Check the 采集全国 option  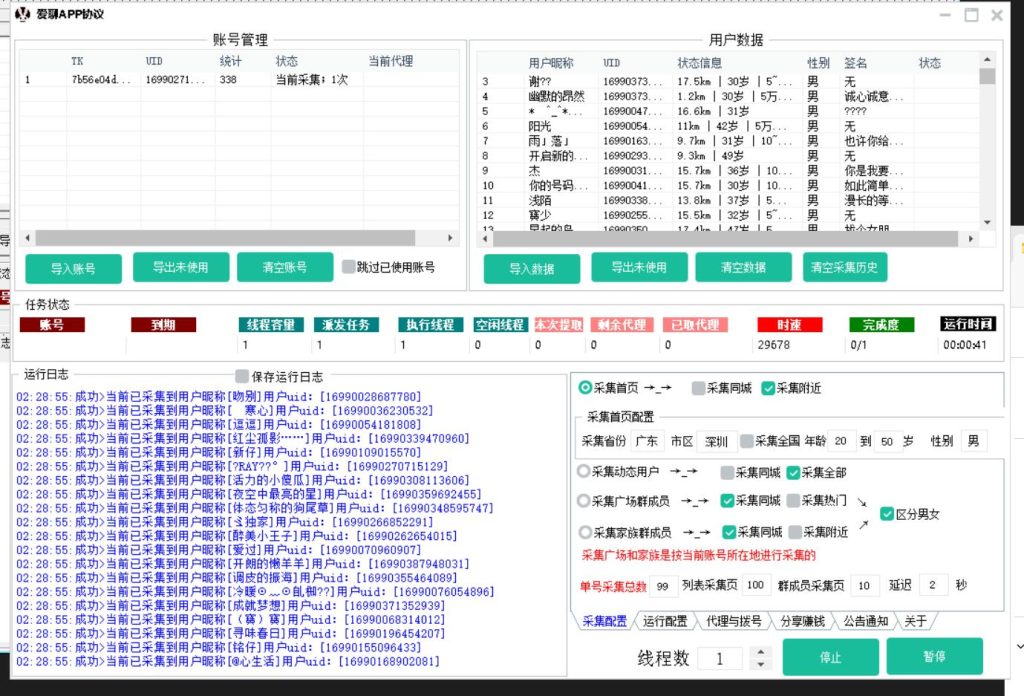745,441
